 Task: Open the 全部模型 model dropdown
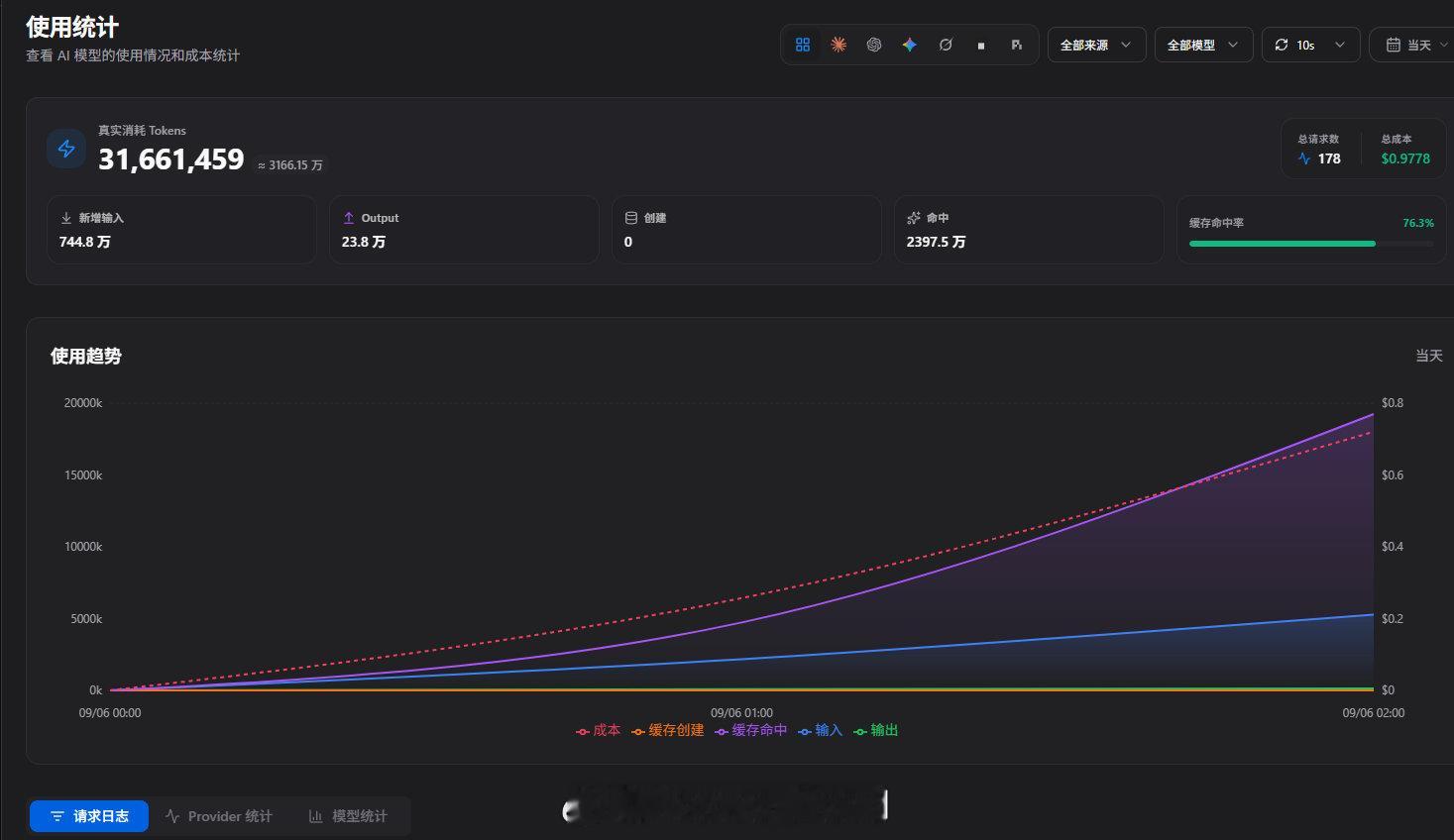click(x=1203, y=45)
